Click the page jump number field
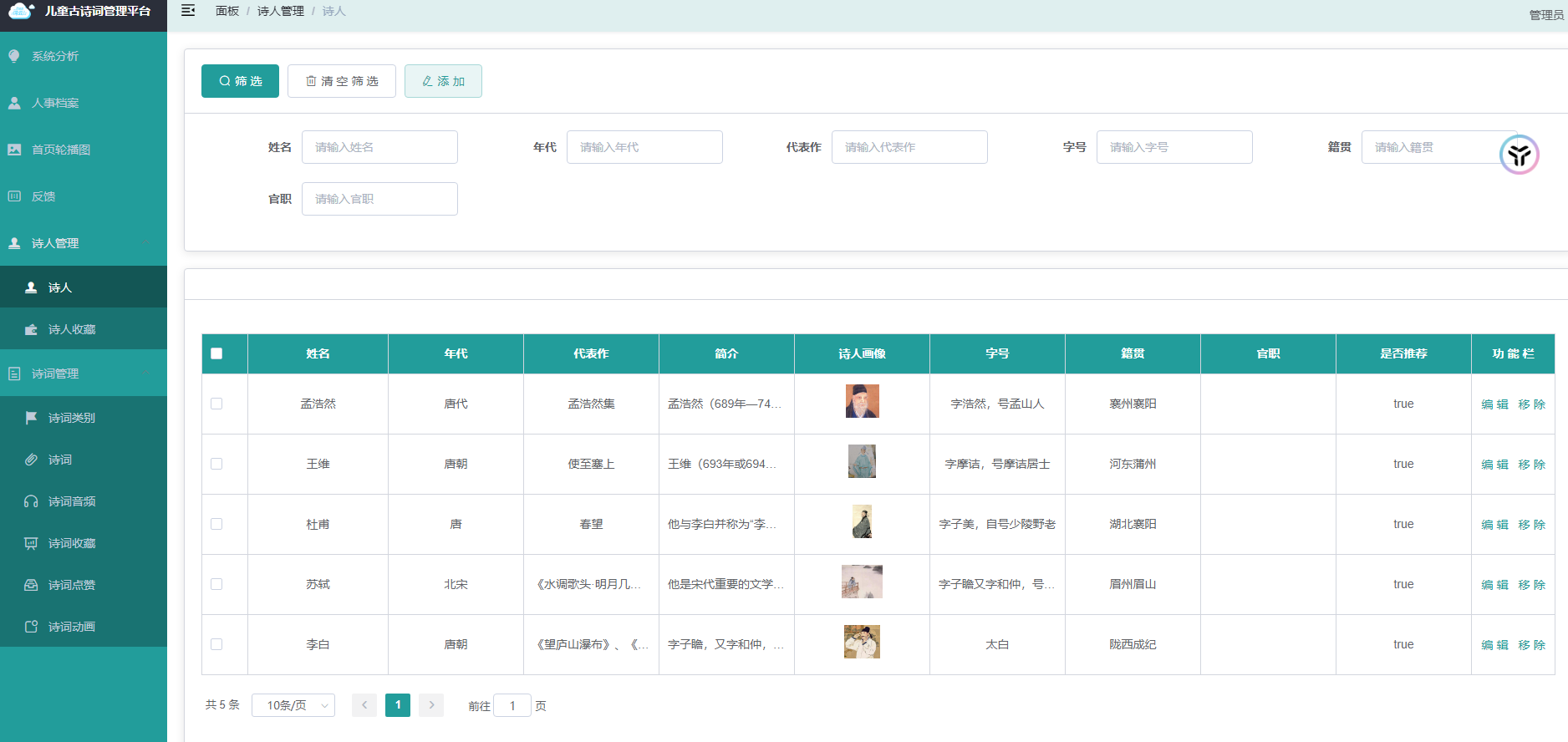This screenshot has width=1568, height=742. click(512, 705)
